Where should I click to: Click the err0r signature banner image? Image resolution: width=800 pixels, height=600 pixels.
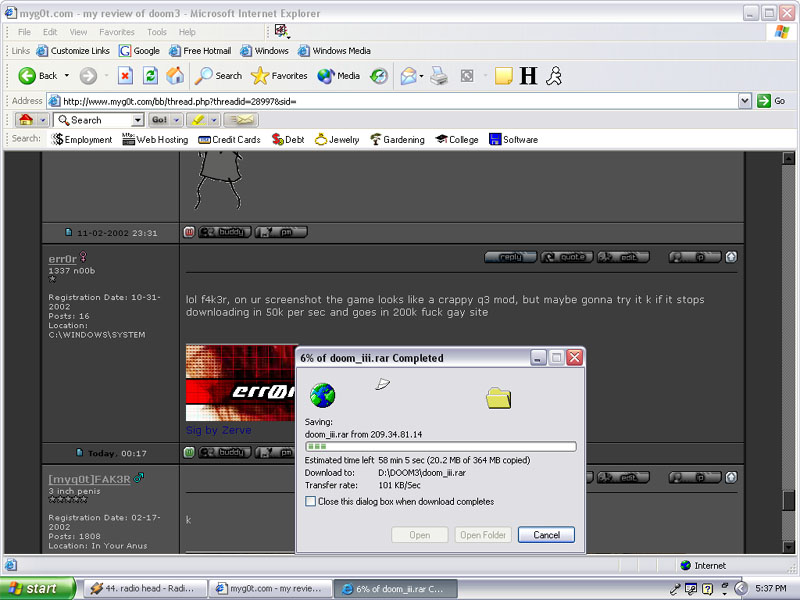tap(240, 383)
